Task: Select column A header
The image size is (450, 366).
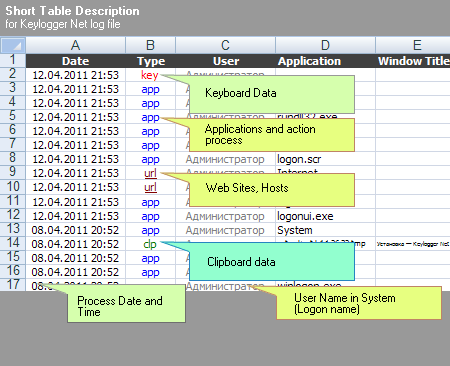Action: tap(76, 45)
